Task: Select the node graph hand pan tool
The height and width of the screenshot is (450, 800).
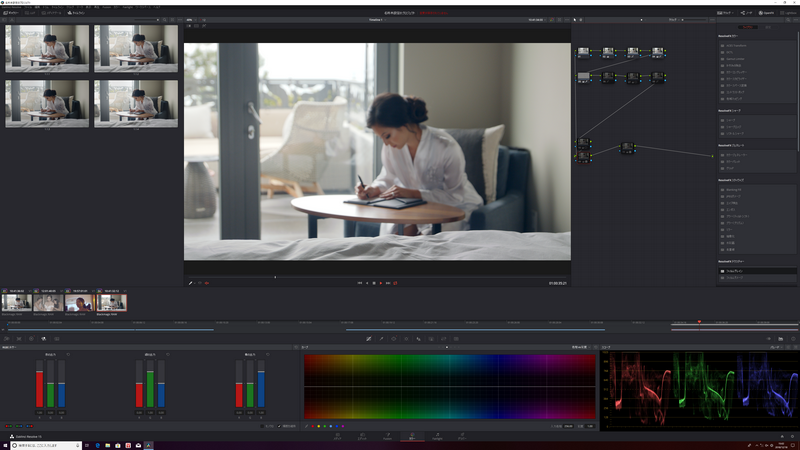Action: 581,20
